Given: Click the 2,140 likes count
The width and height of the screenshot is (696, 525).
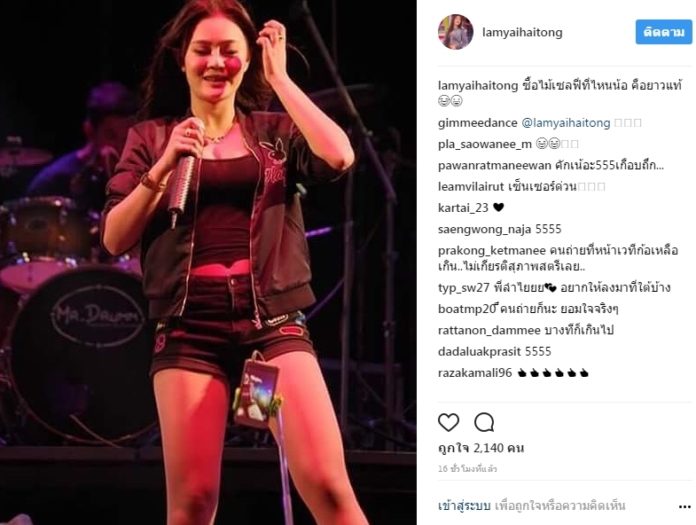Looking at the screenshot, I should click(x=481, y=448).
